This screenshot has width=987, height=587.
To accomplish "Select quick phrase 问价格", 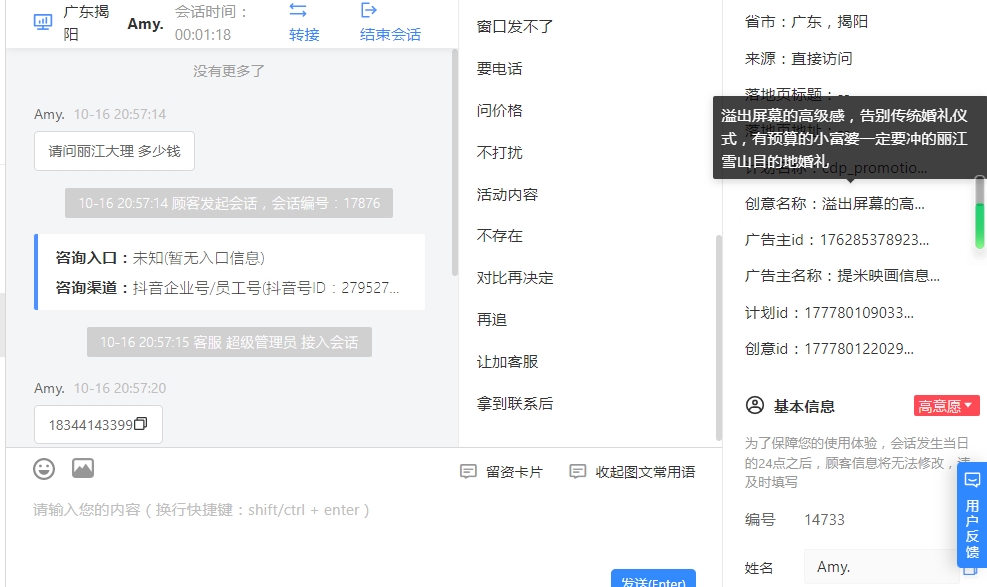I will click(x=499, y=111).
